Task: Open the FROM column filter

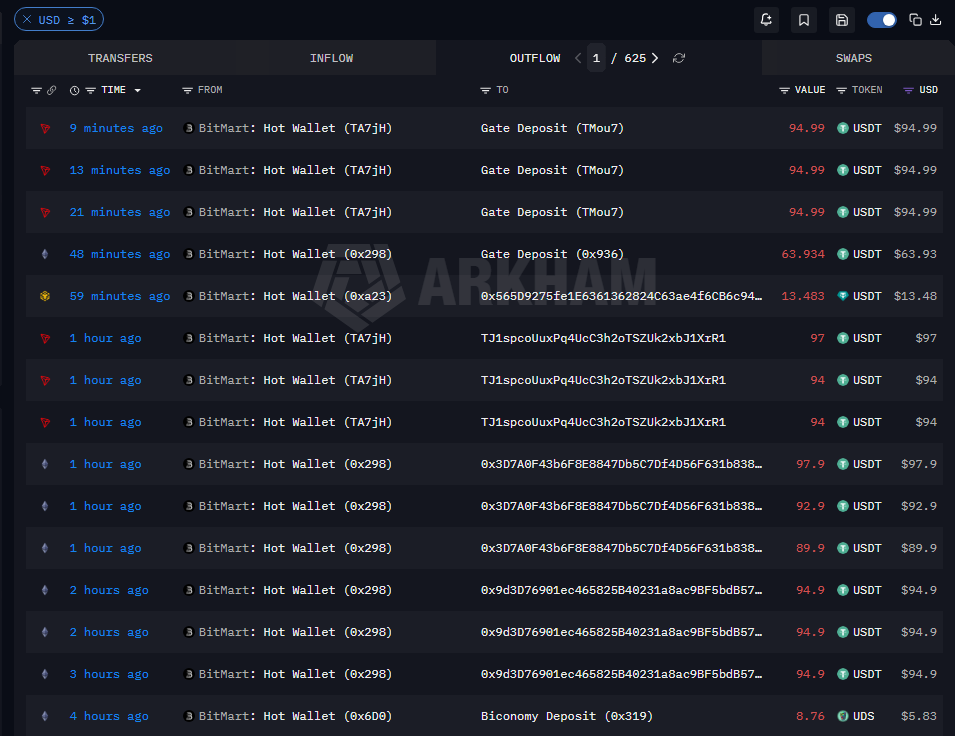Action: [x=187, y=90]
